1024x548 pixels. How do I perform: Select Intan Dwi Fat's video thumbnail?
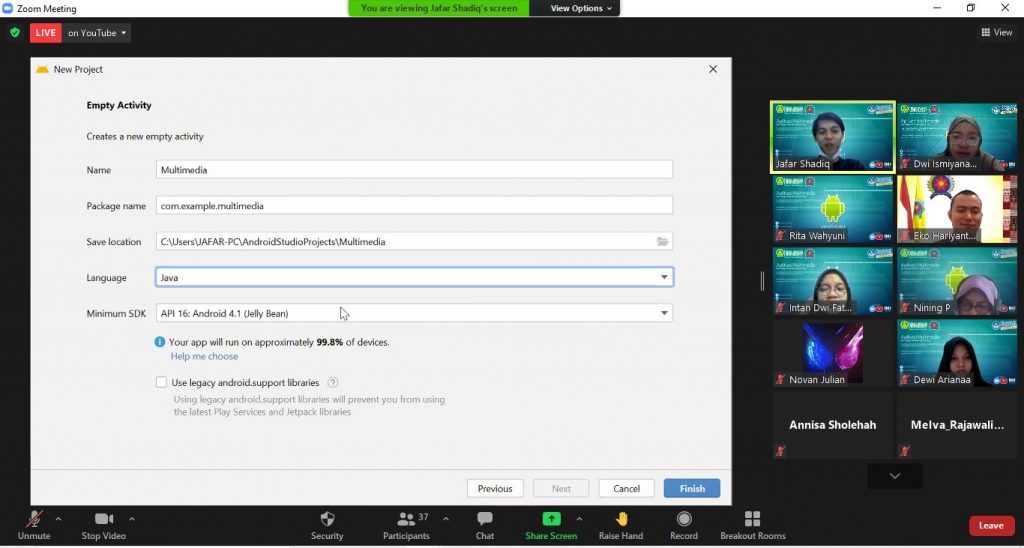pos(833,281)
